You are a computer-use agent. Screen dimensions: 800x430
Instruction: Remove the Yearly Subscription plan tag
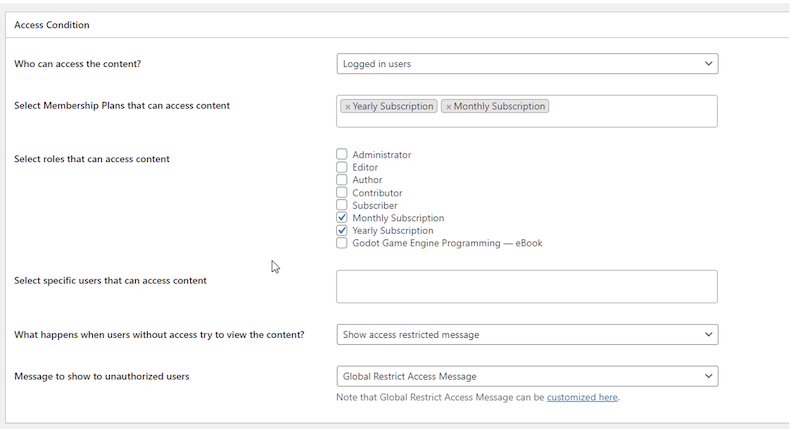(x=347, y=107)
